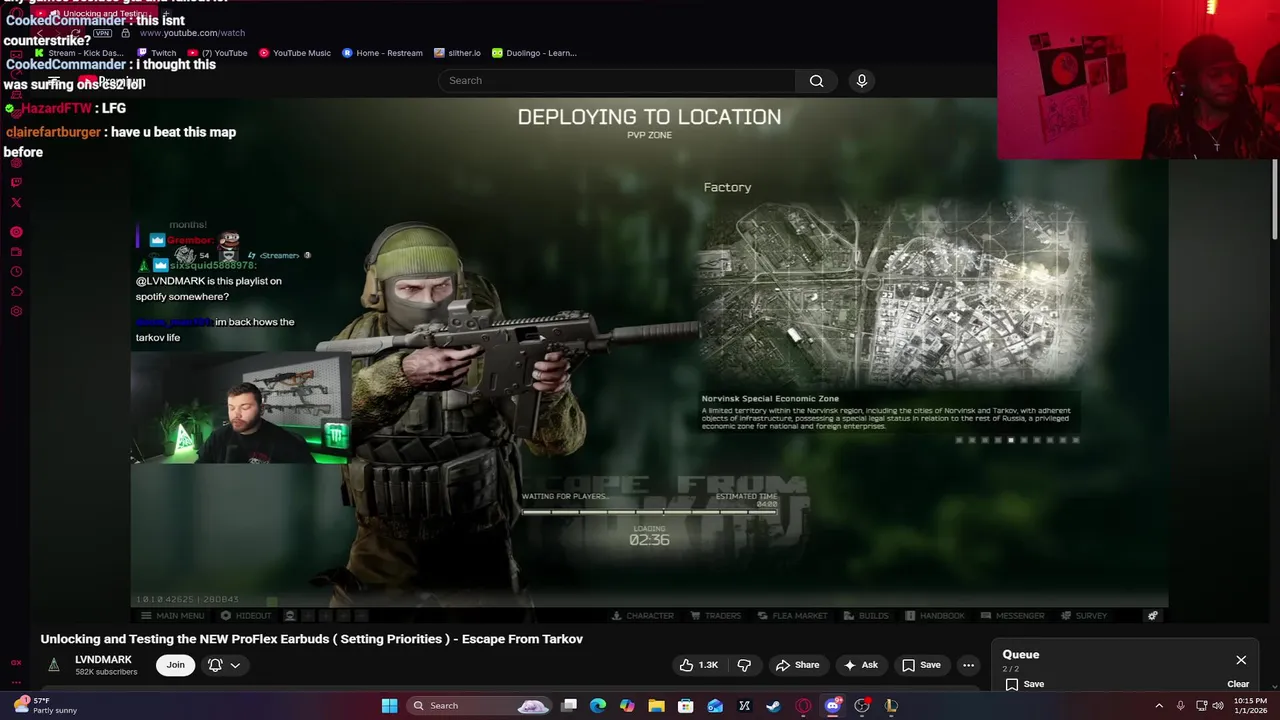Switch to Opera GX on taskbar
Screen dimensions: 1280x720
(803, 705)
